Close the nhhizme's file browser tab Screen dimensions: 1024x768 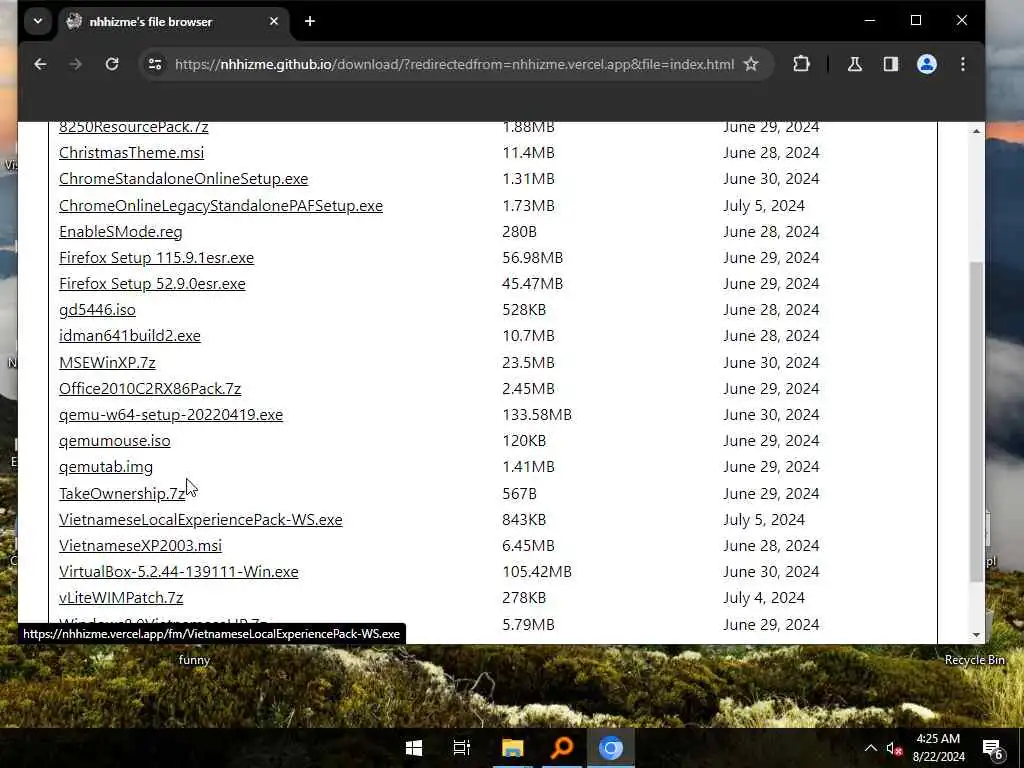click(x=274, y=22)
